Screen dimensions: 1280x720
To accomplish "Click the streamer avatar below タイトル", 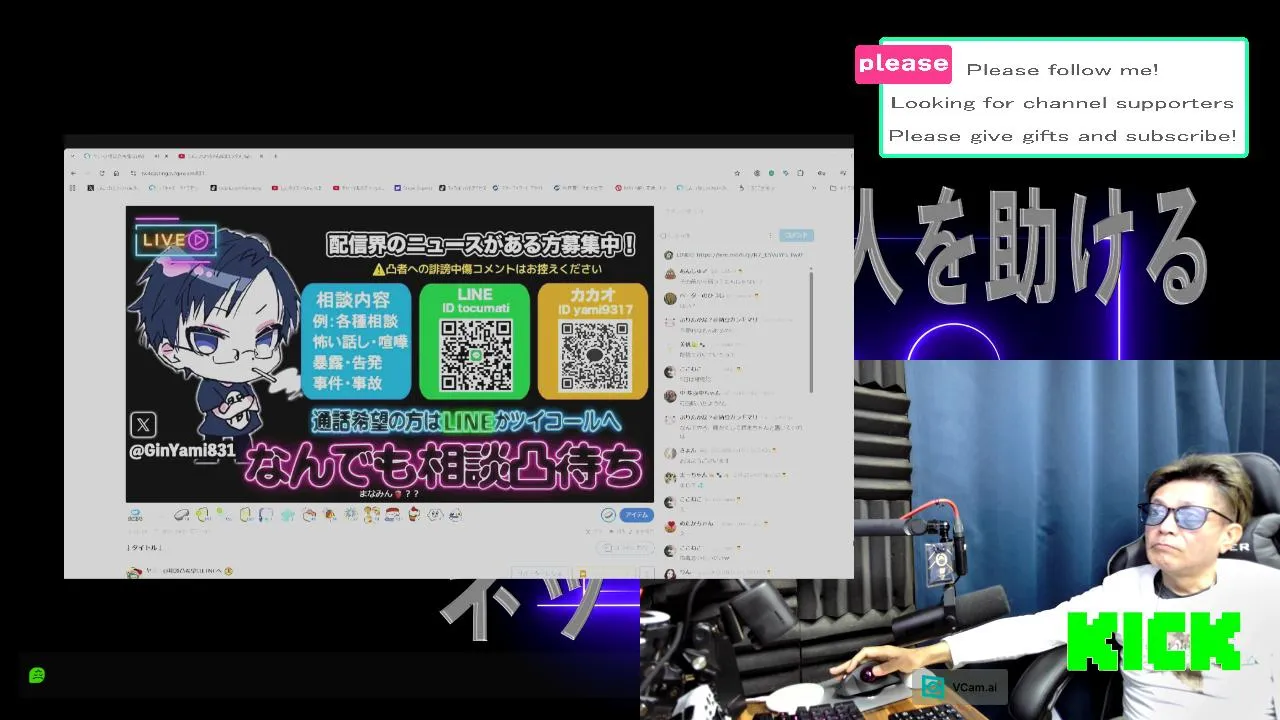I will 134,572.
